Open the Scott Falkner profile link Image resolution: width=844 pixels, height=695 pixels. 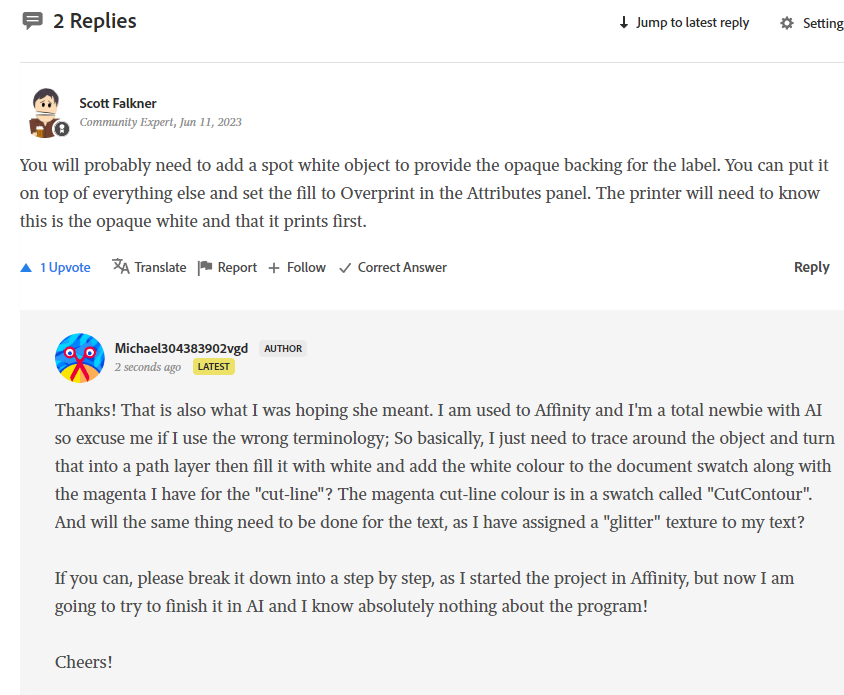[x=118, y=103]
